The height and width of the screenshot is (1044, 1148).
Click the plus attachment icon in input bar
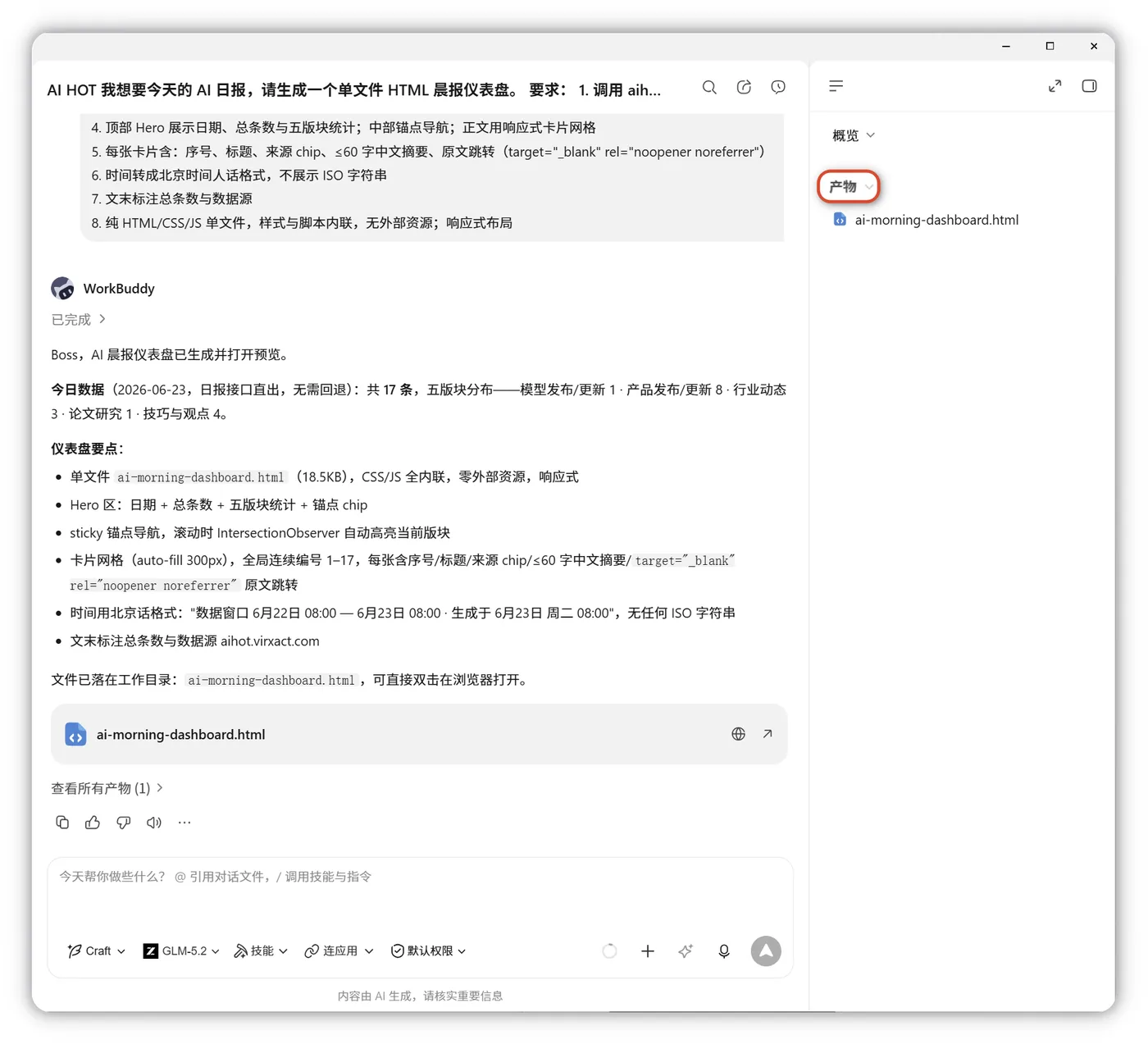click(x=648, y=951)
